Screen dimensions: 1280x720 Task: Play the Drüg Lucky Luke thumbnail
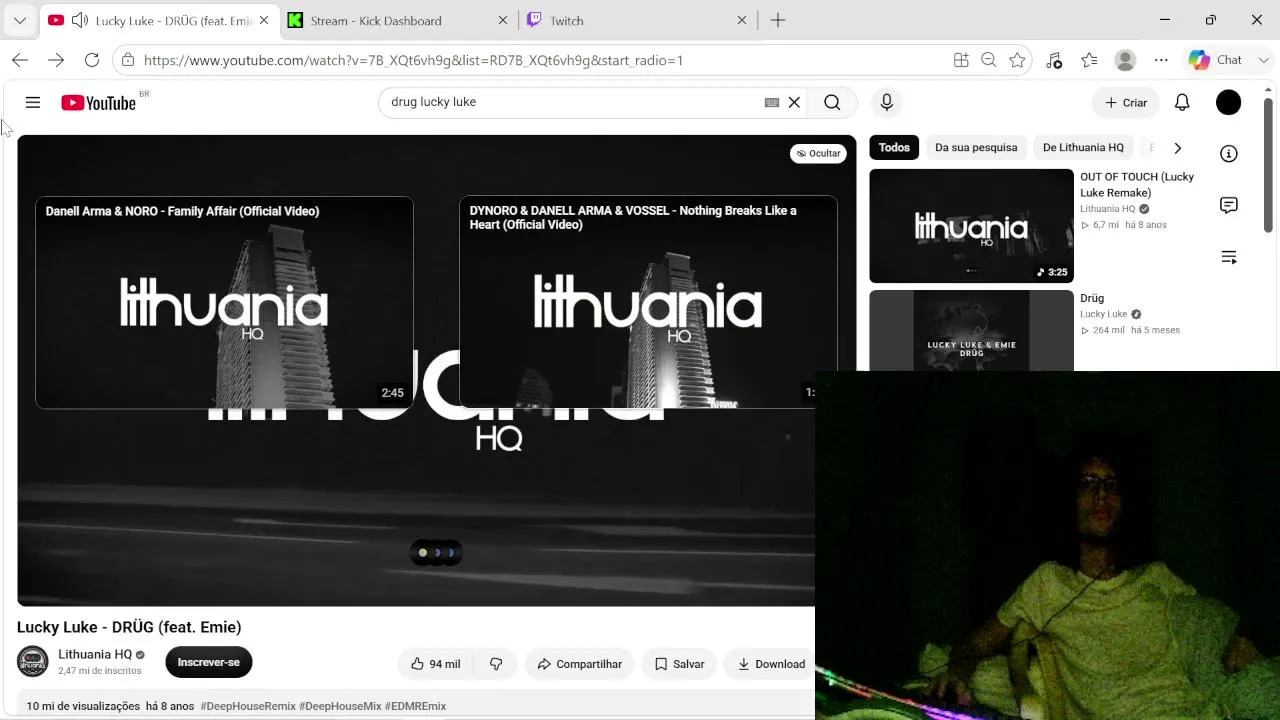click(971, 331)
